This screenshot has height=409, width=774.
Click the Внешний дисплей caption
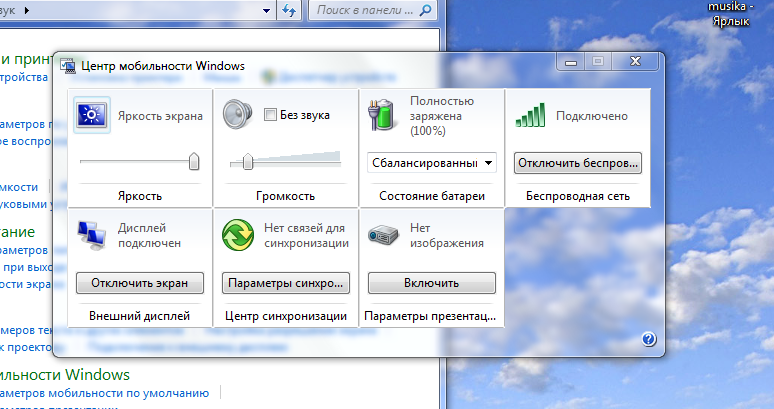click(139, 316)
